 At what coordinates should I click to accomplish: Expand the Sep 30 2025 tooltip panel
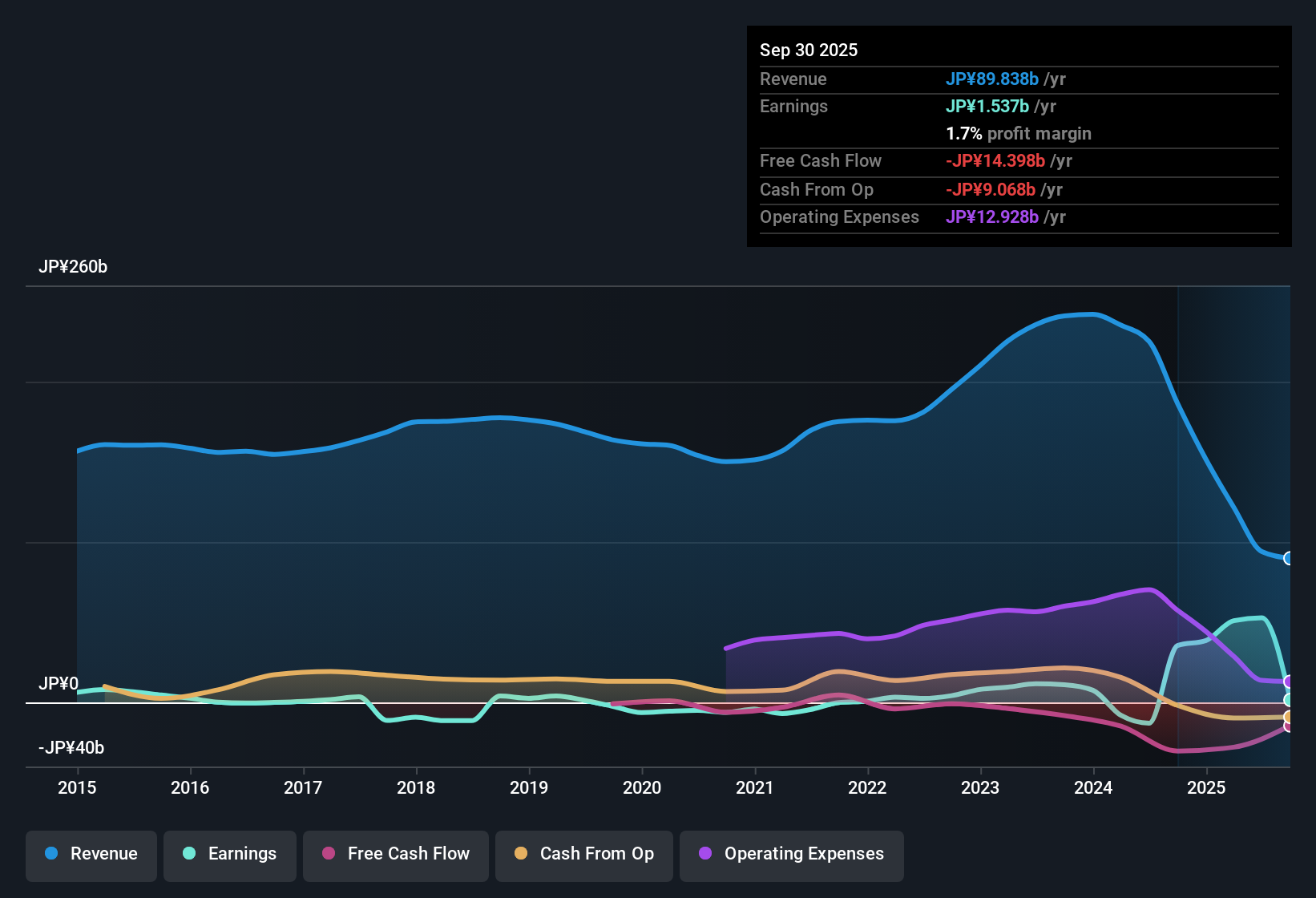(1019, 50)
